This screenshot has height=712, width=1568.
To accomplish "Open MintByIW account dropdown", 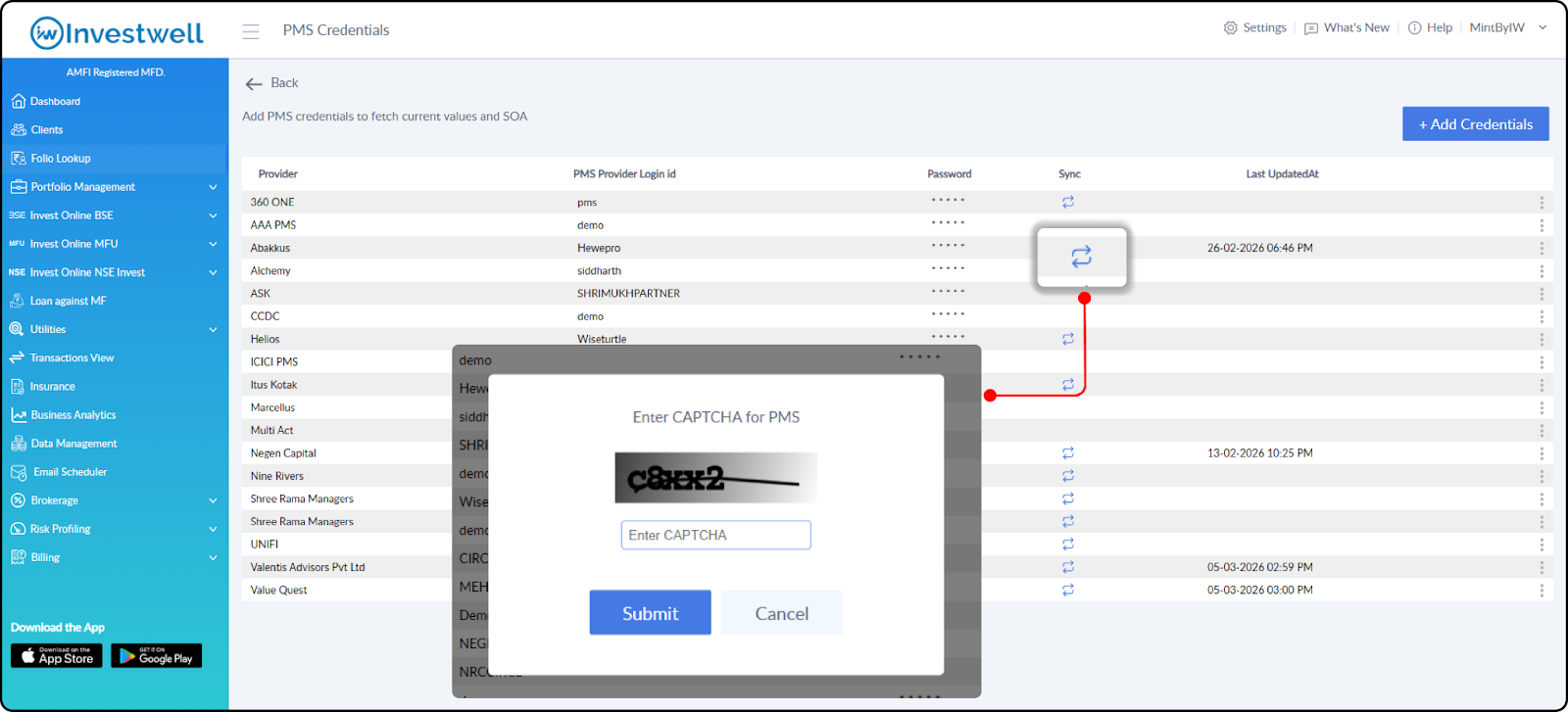I will (1508, 27).
